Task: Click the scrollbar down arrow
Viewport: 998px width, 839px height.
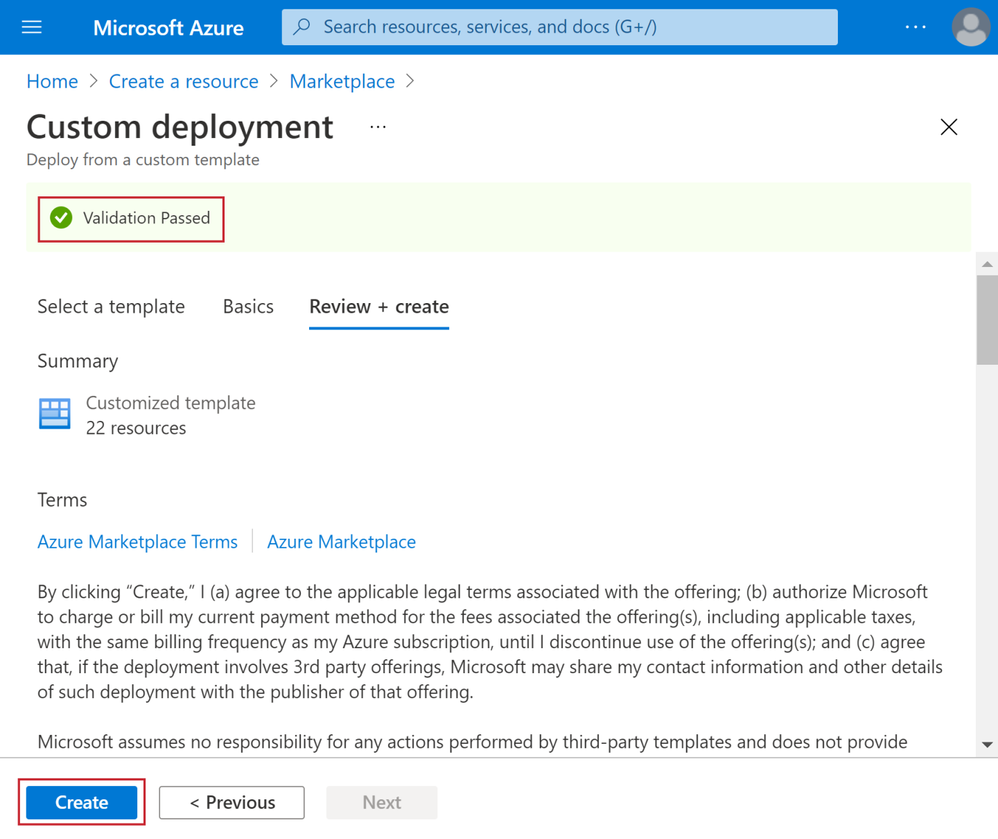Action: tap(987, 745)
